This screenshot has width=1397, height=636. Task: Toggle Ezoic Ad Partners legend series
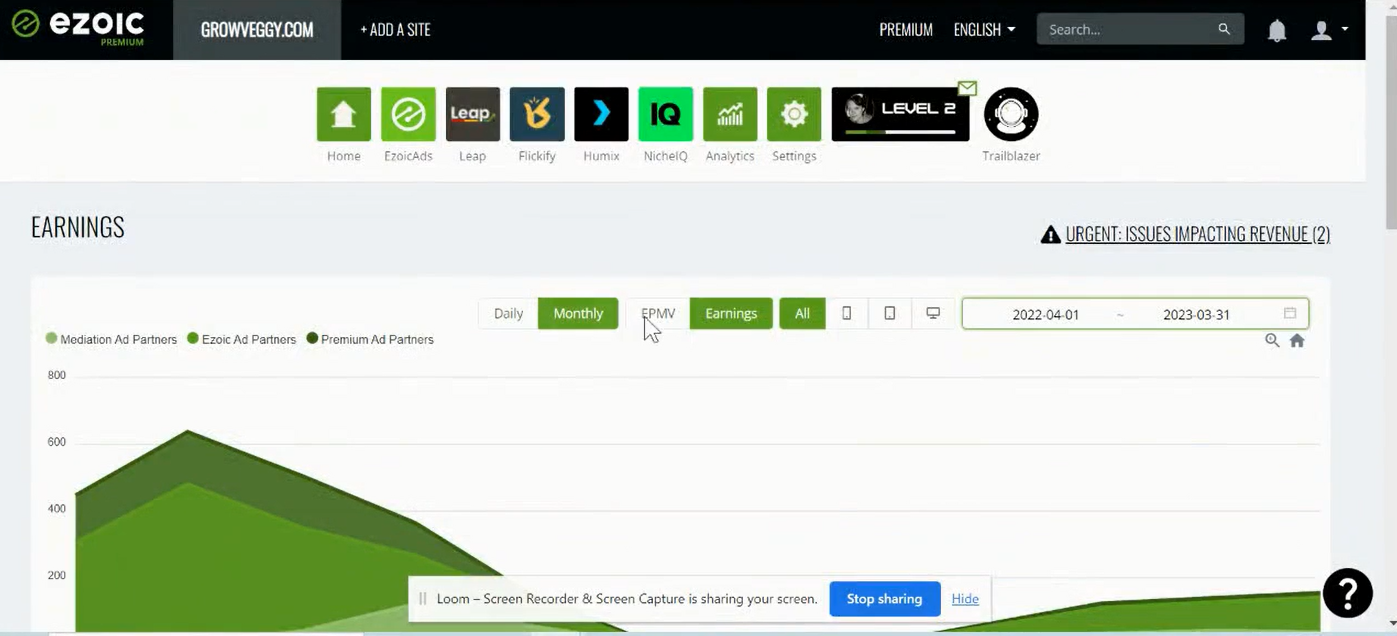241,339
